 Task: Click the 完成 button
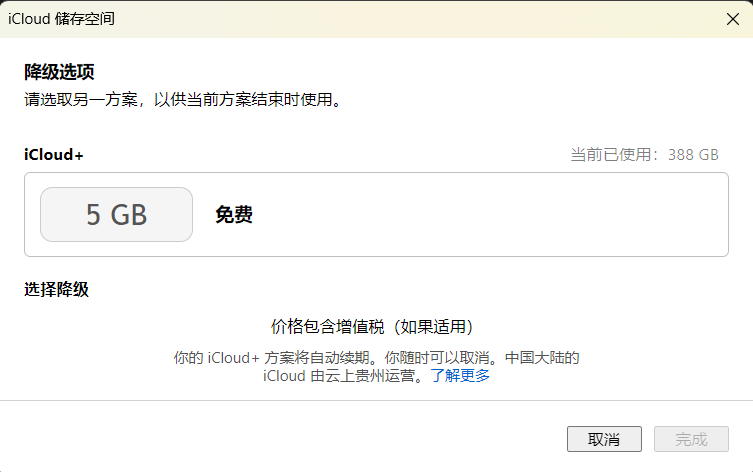(691, 439)
